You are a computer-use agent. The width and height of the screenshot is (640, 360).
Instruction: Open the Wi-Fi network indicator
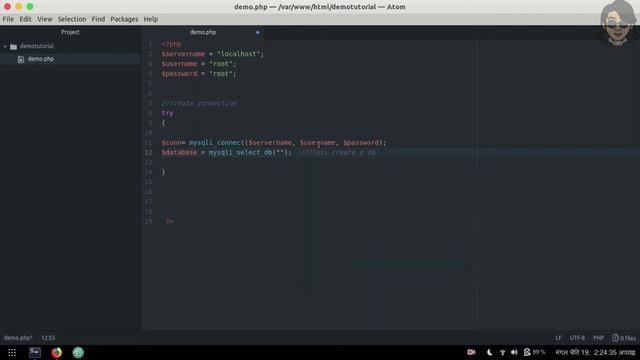click(502, 352)
